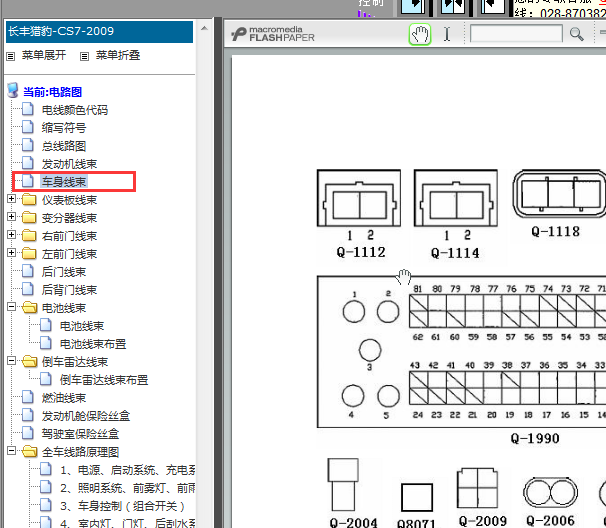Click the FlashPaper search text field
Image resolution: width=606 pixels, height=528 pixels.
point(516,34)
